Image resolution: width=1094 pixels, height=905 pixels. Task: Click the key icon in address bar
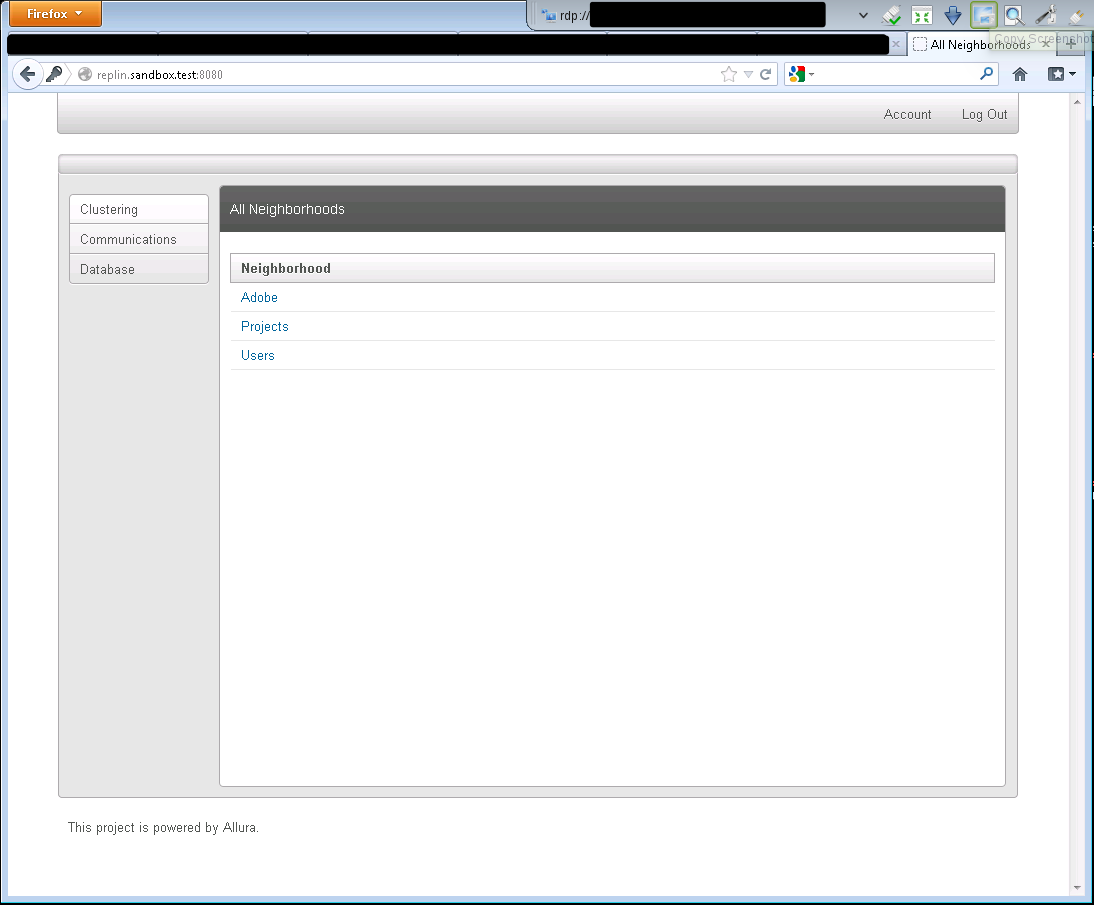54,74
